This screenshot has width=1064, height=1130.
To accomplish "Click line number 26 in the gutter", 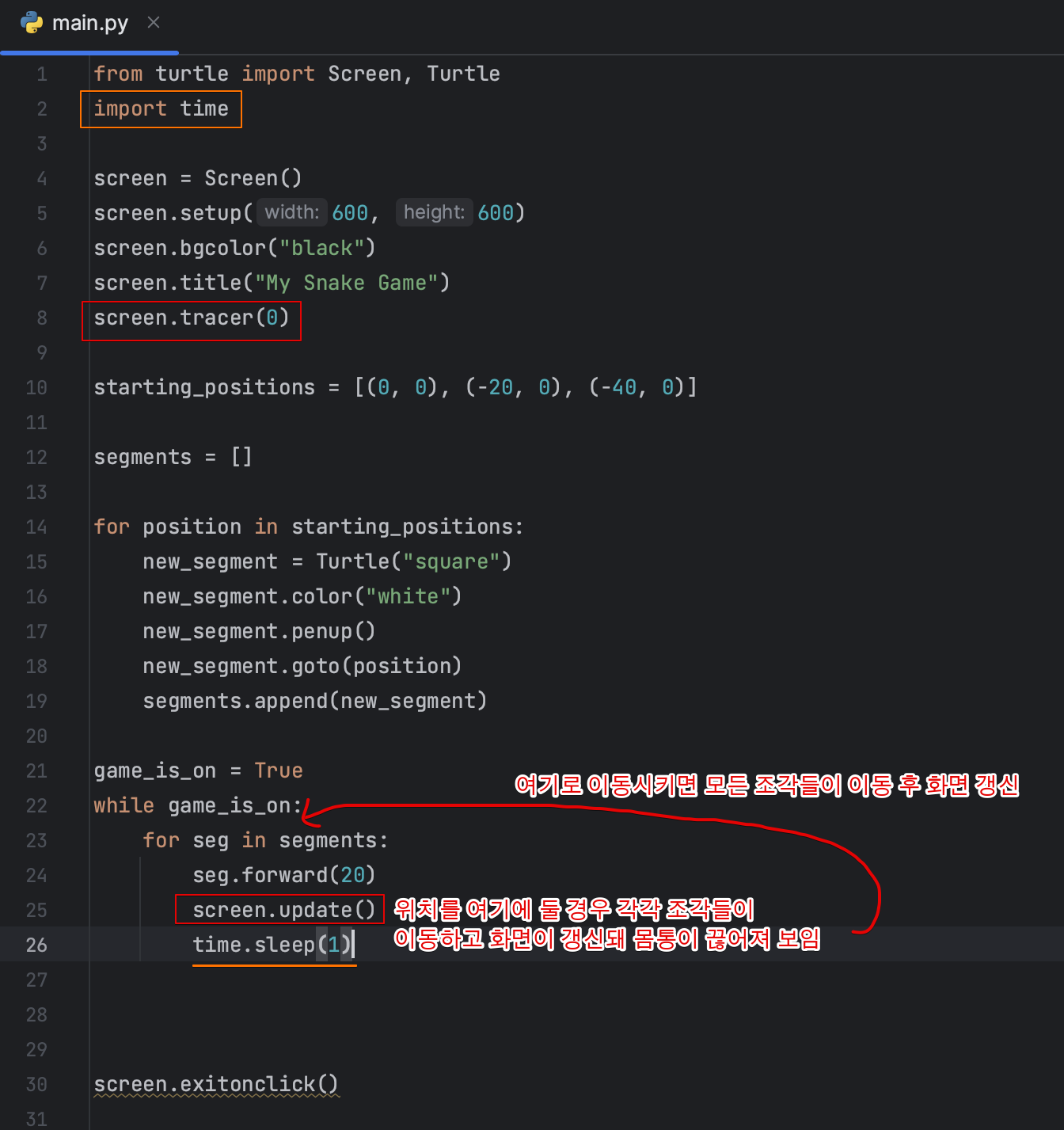I will tap(36, 945).
